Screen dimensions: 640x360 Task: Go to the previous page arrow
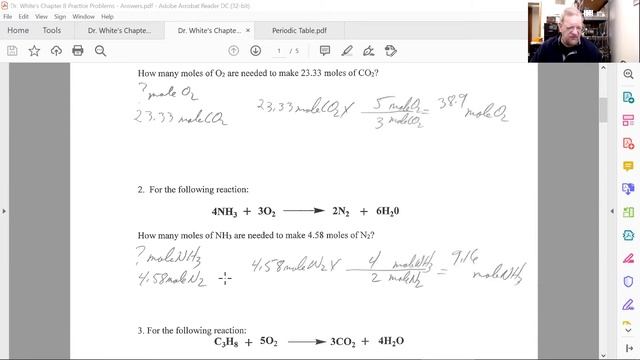coord(233,51)
